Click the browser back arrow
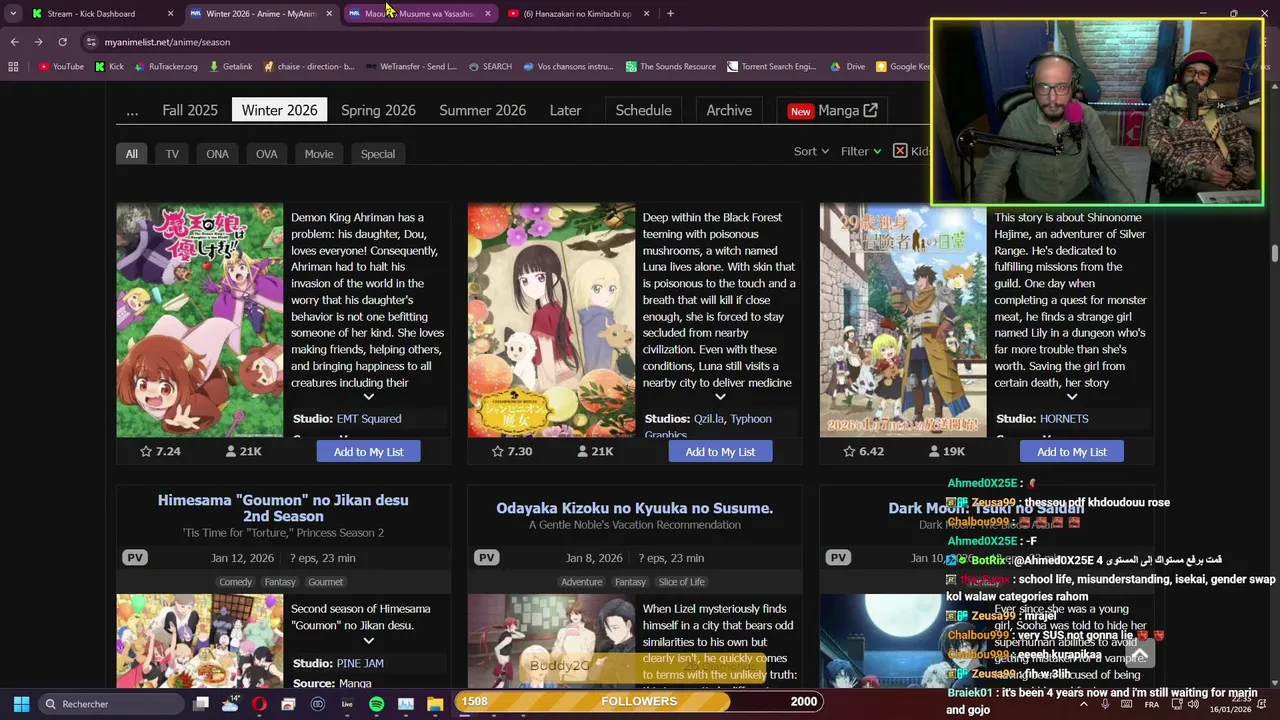 point(14,42)
